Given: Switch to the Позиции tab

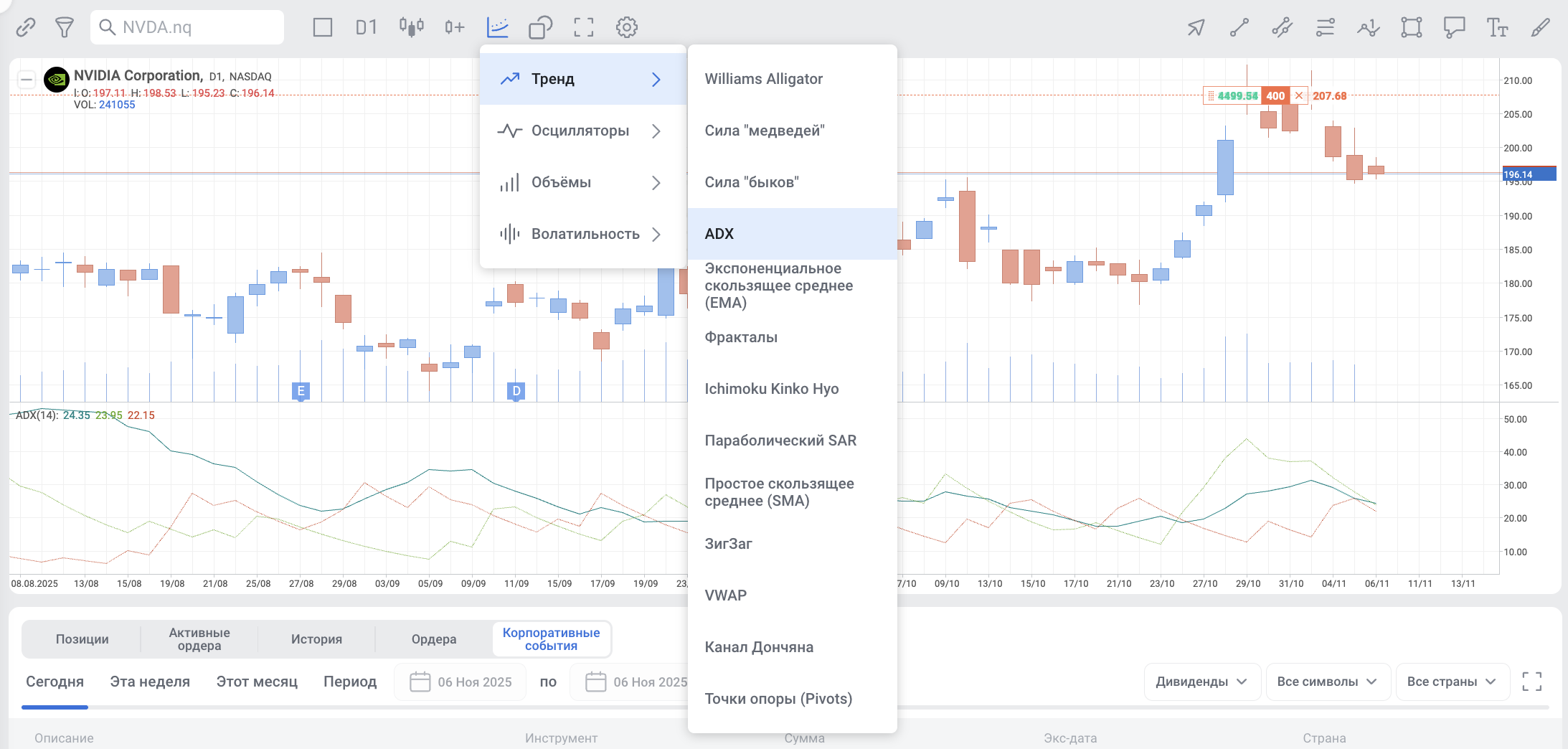Looking at the screenshot, I should (x=82, y=639).
